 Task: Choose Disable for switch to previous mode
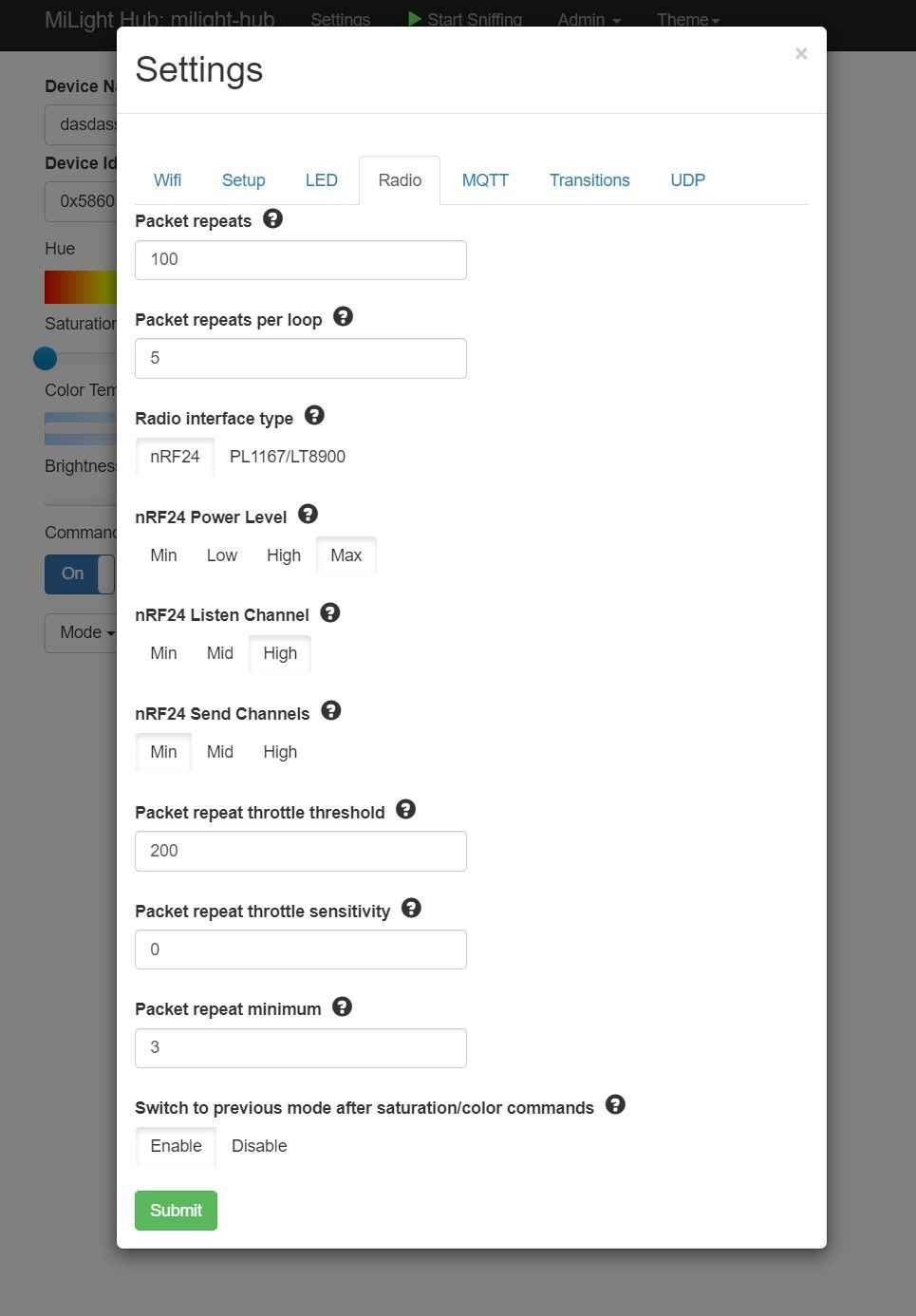point(259,1146)
